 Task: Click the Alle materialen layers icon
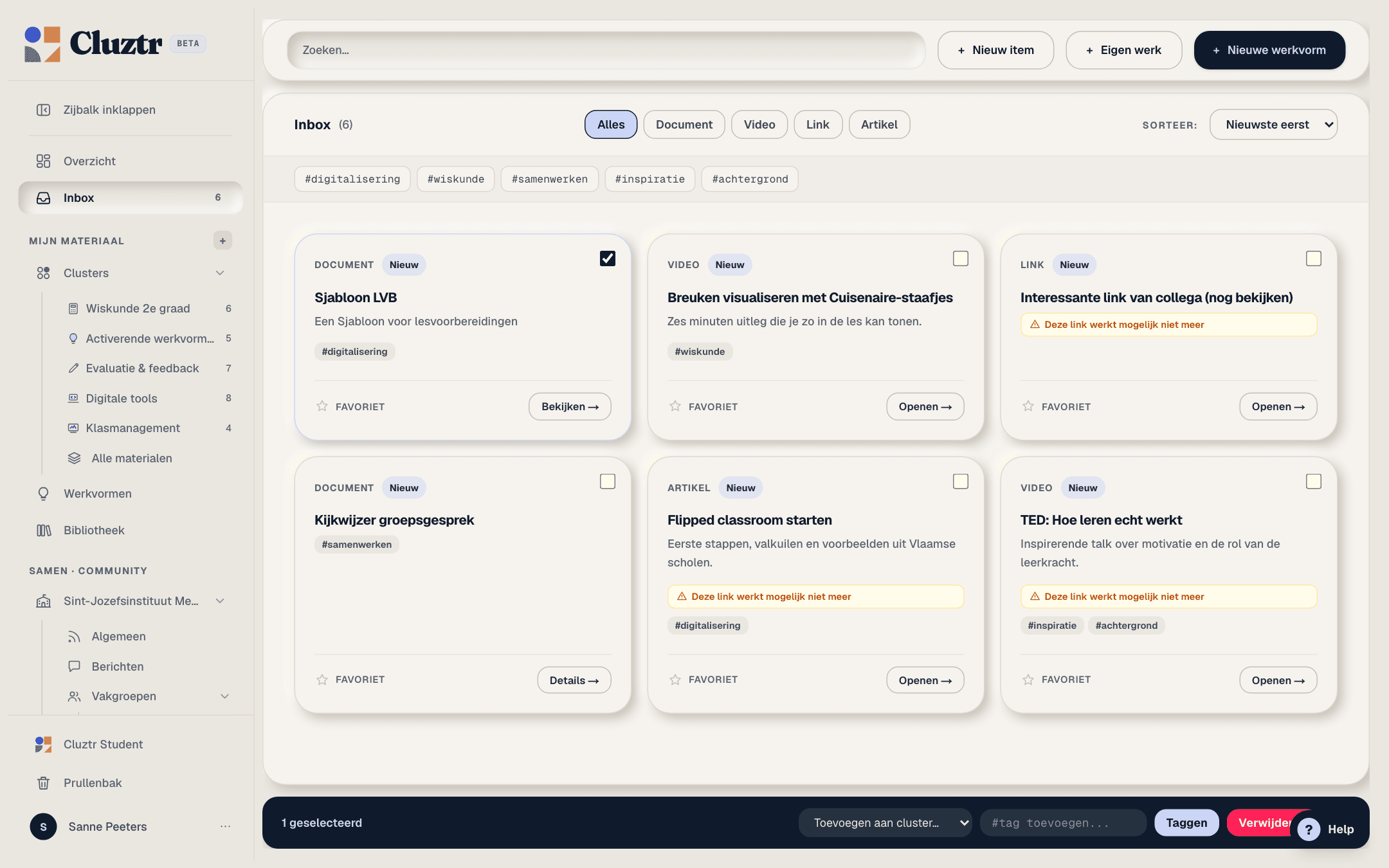click(x=74, y=458)
